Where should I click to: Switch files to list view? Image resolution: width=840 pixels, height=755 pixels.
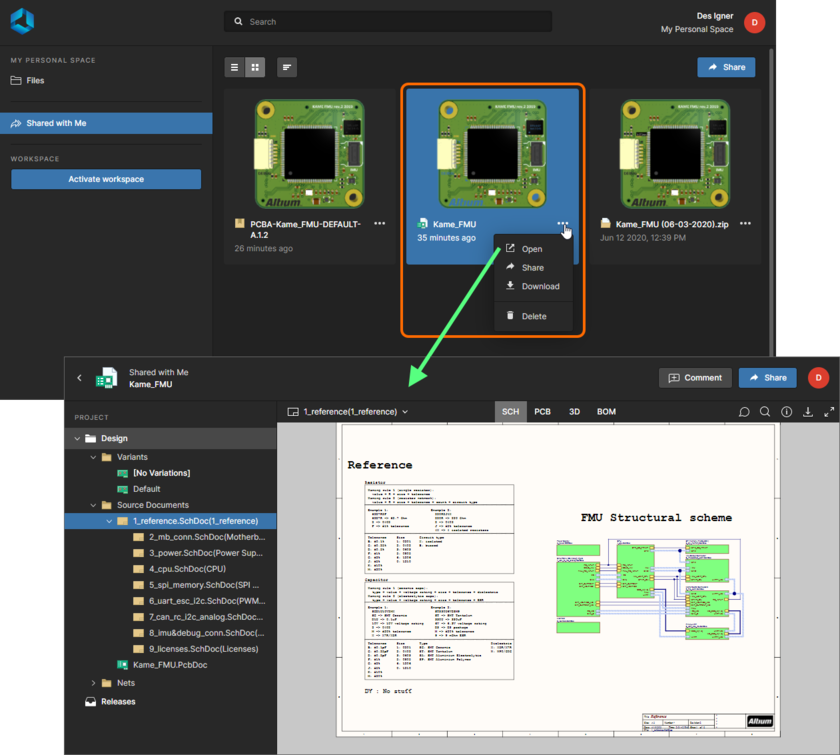(234, 67)
